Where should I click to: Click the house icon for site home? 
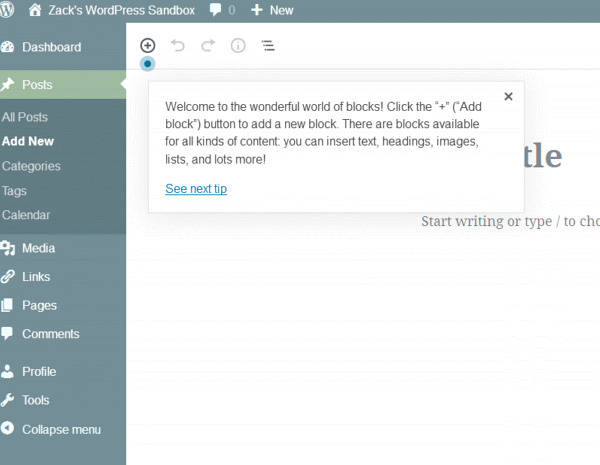36,10
